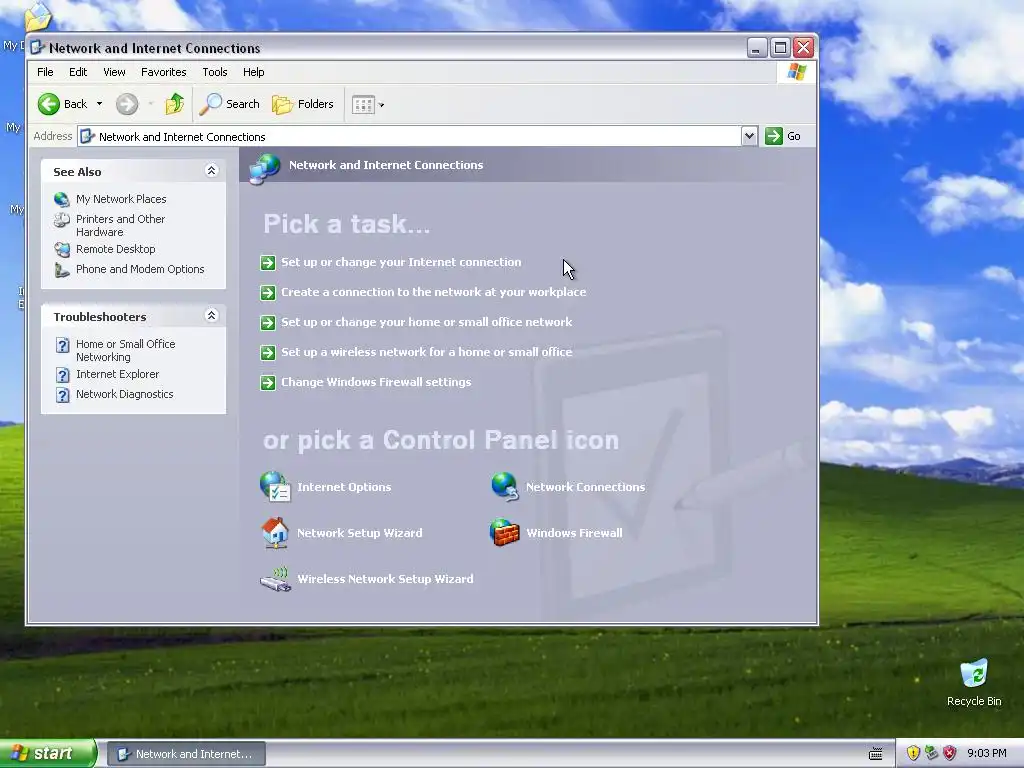The height and width of the screenshot is (768, 1024).
Task: Select Network and Internet taskbar button
Action: 186,754
